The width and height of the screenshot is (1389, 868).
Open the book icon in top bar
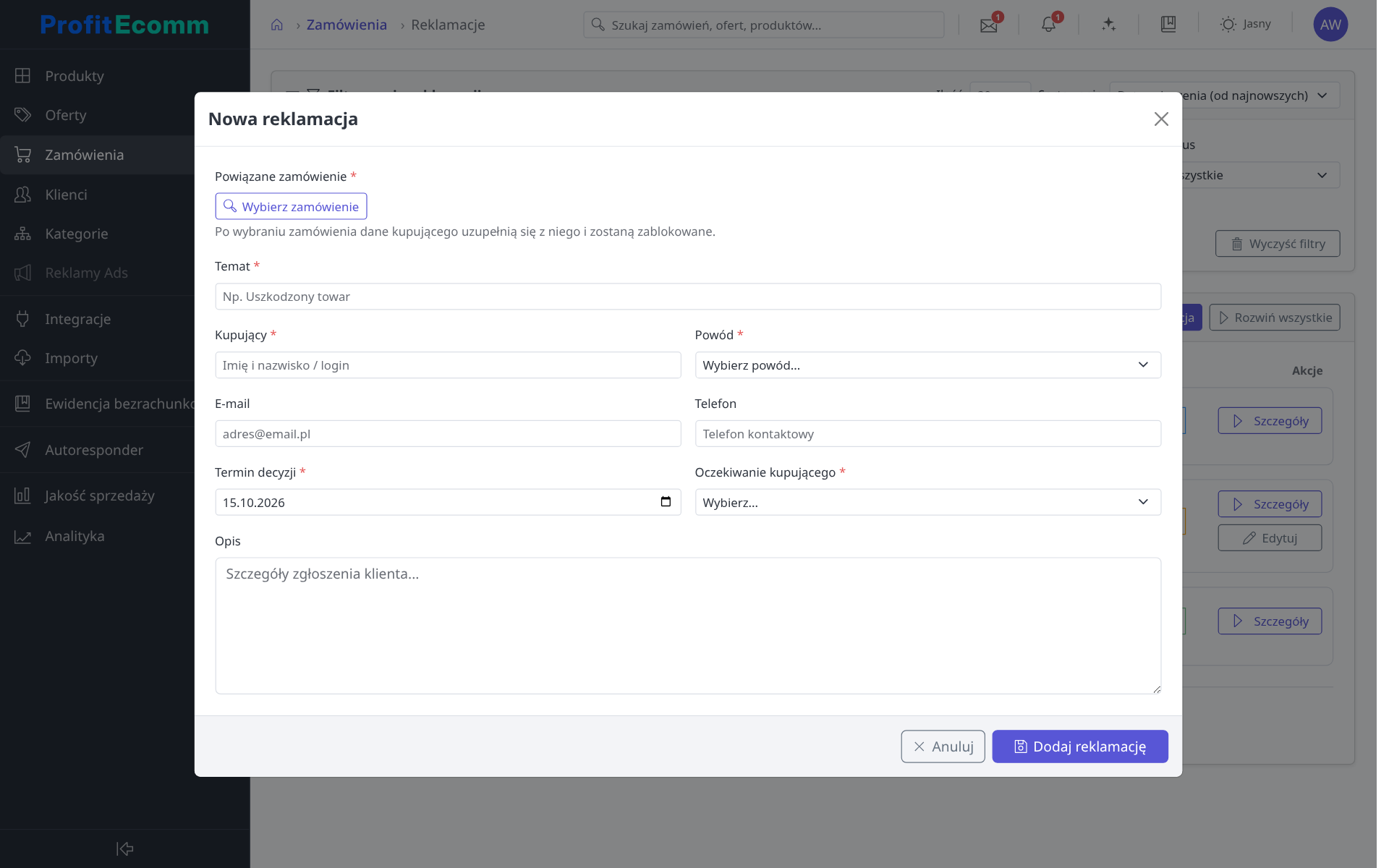click(1168, 25)
